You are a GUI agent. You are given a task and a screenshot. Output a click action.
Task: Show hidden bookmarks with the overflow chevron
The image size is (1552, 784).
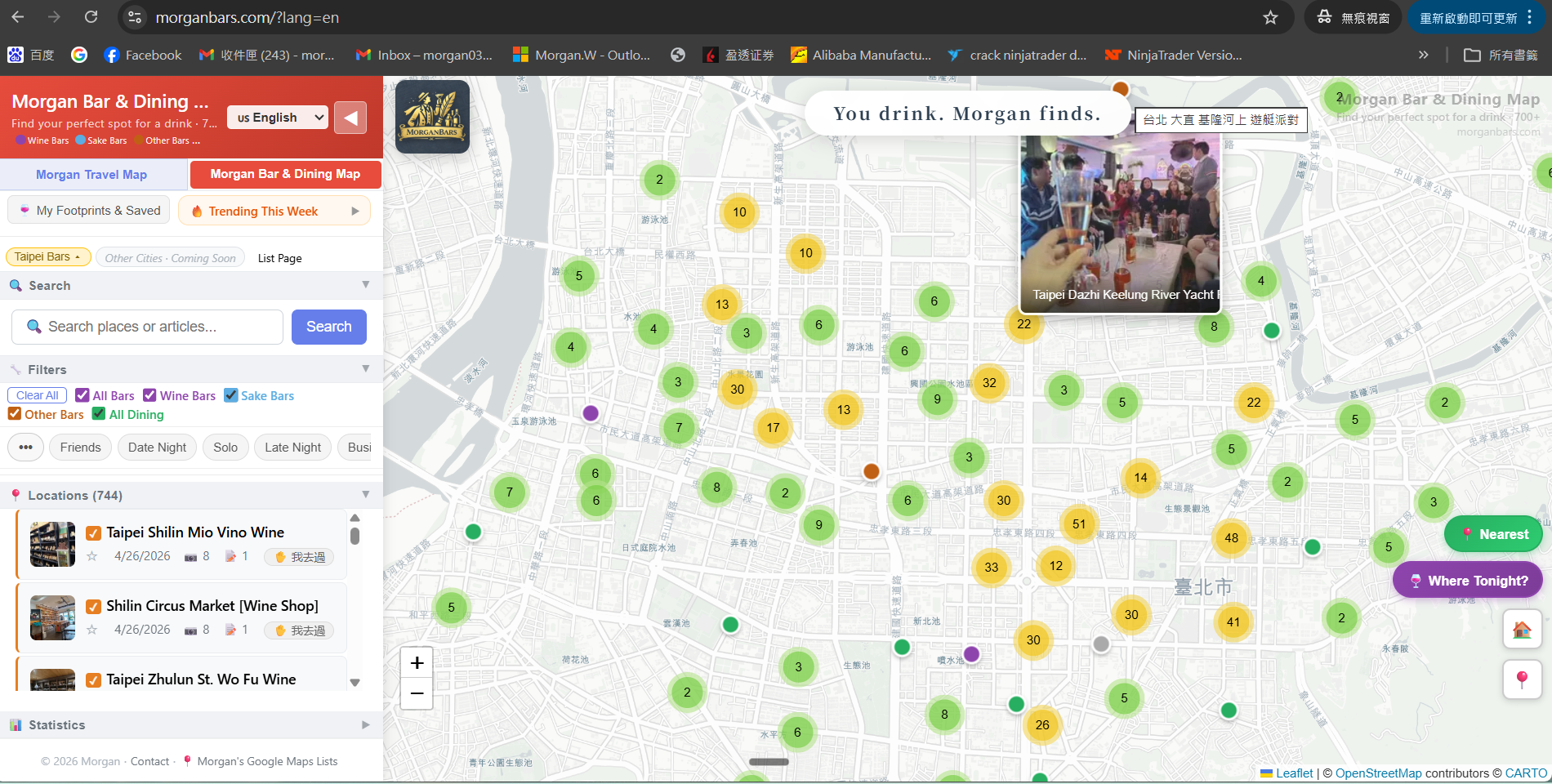click(1424, 55)
